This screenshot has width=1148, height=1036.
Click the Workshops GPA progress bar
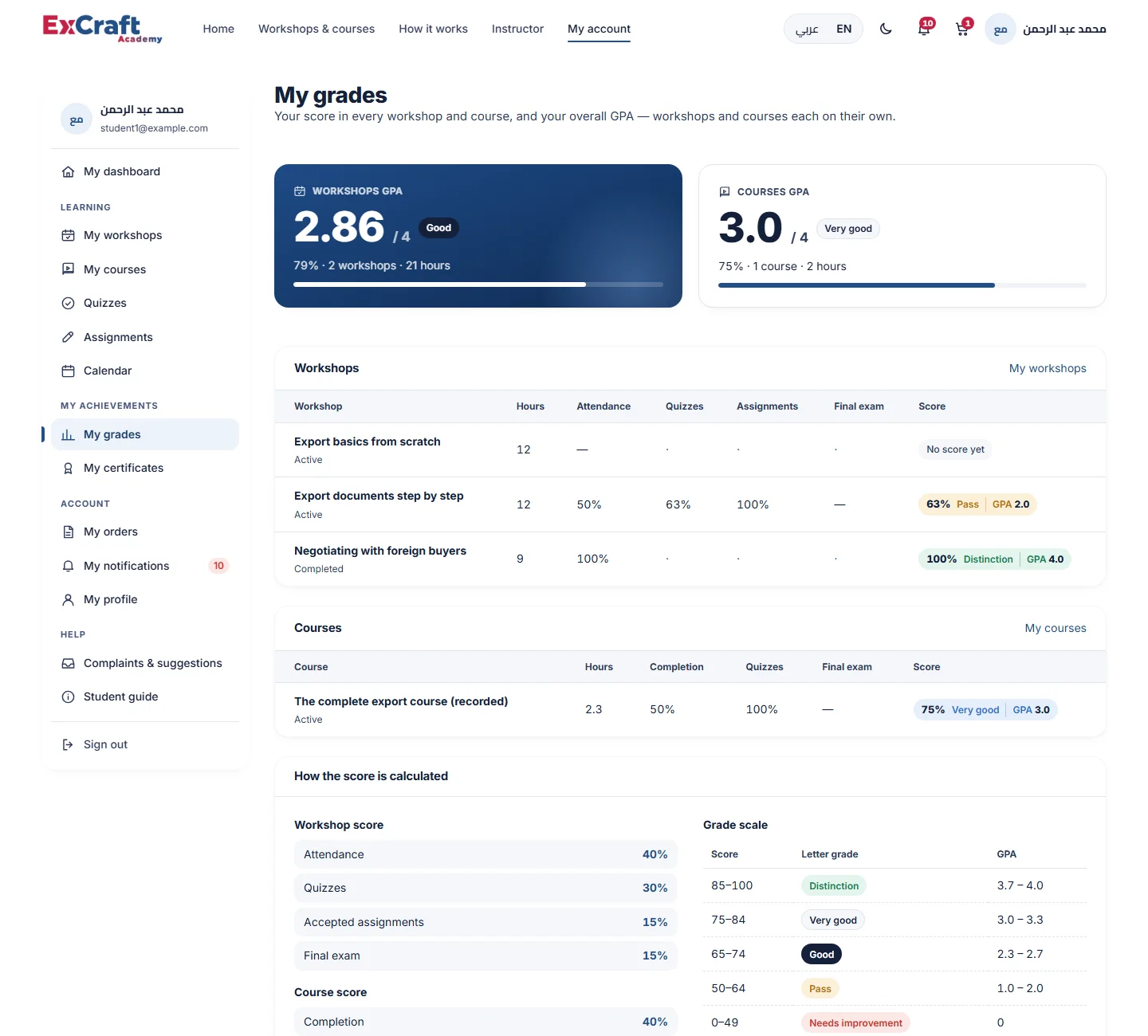coord(478,285)
